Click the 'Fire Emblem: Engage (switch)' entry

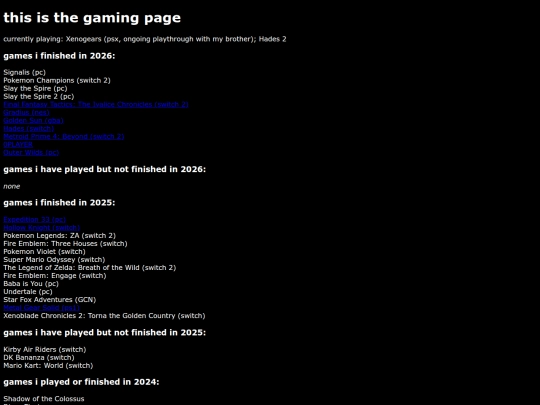click(x=55, y=276)
